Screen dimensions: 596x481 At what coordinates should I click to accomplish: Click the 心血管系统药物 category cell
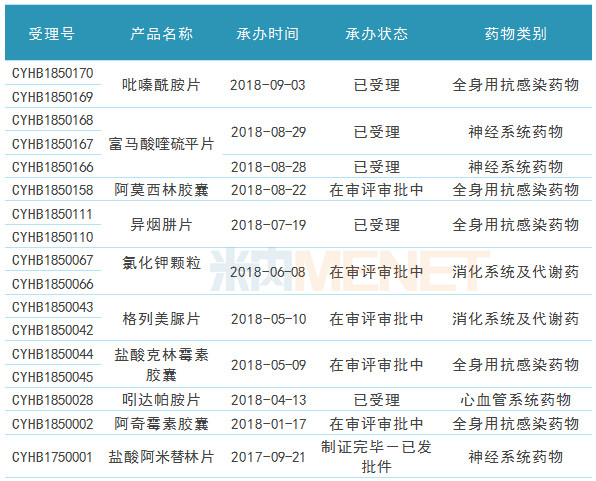tap(515, 400)
